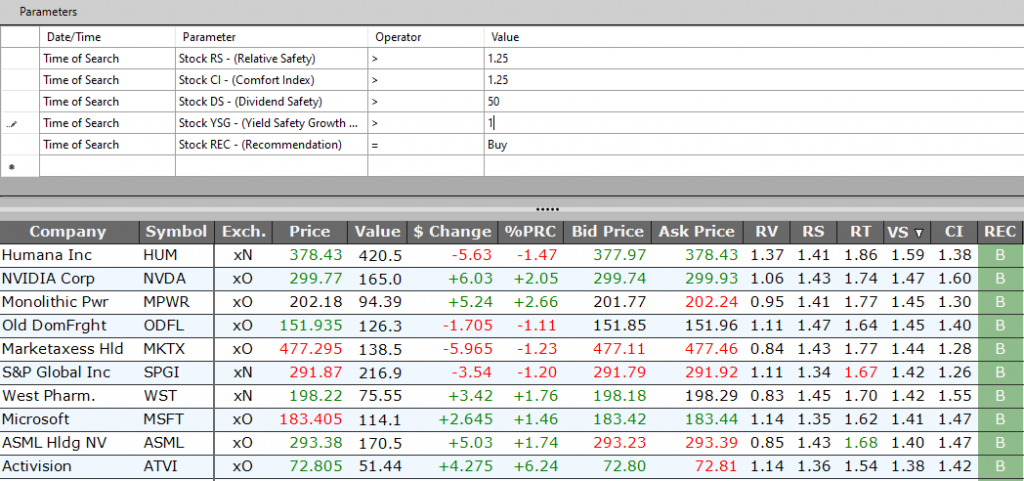Click the Operator header in Parameters grid

click(398, 37)
